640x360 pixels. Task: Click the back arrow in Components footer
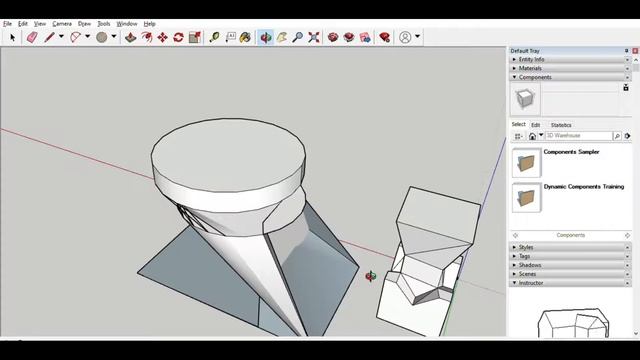[516, 236]
